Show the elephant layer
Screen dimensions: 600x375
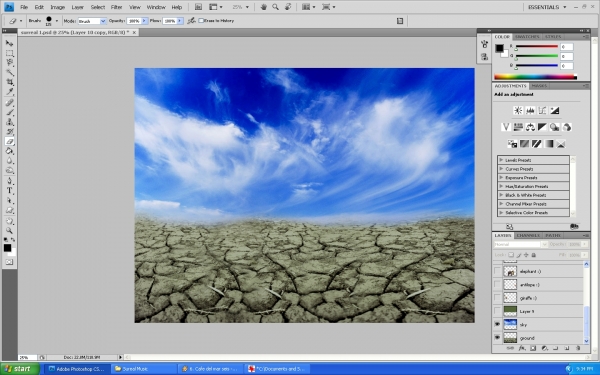497,271
